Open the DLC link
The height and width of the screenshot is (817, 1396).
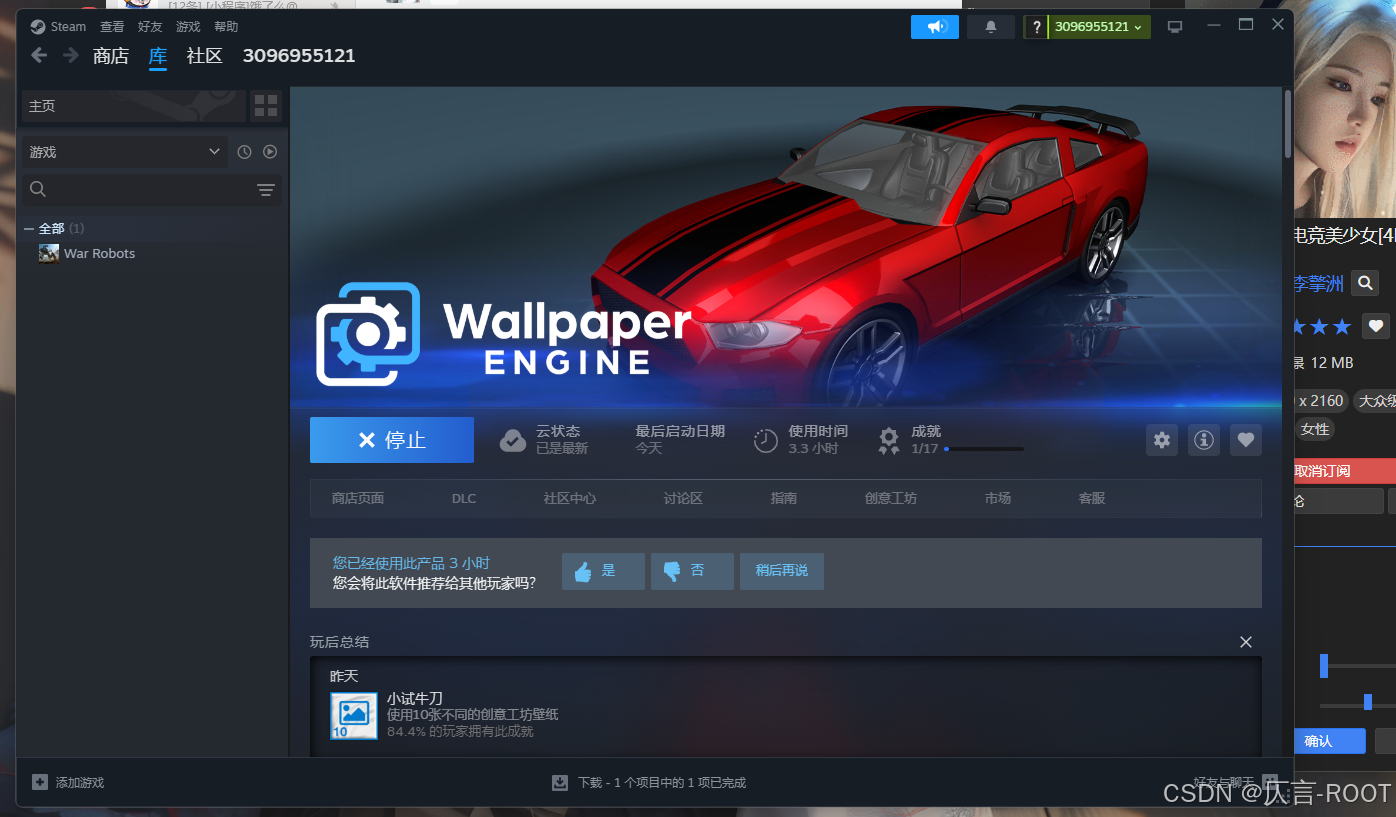(464, 498)
